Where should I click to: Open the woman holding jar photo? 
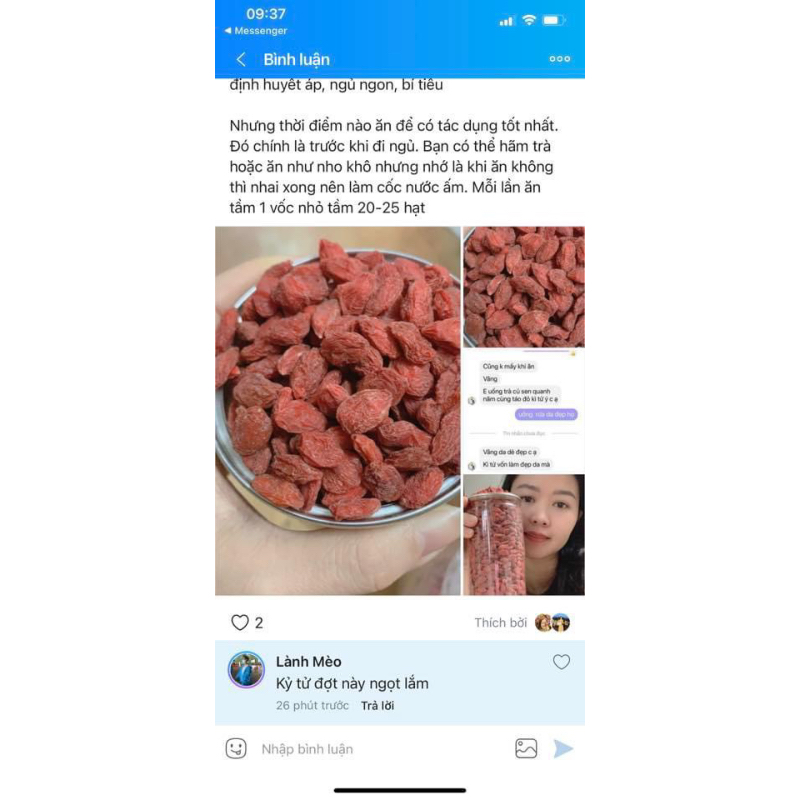(x=524, y=535)
